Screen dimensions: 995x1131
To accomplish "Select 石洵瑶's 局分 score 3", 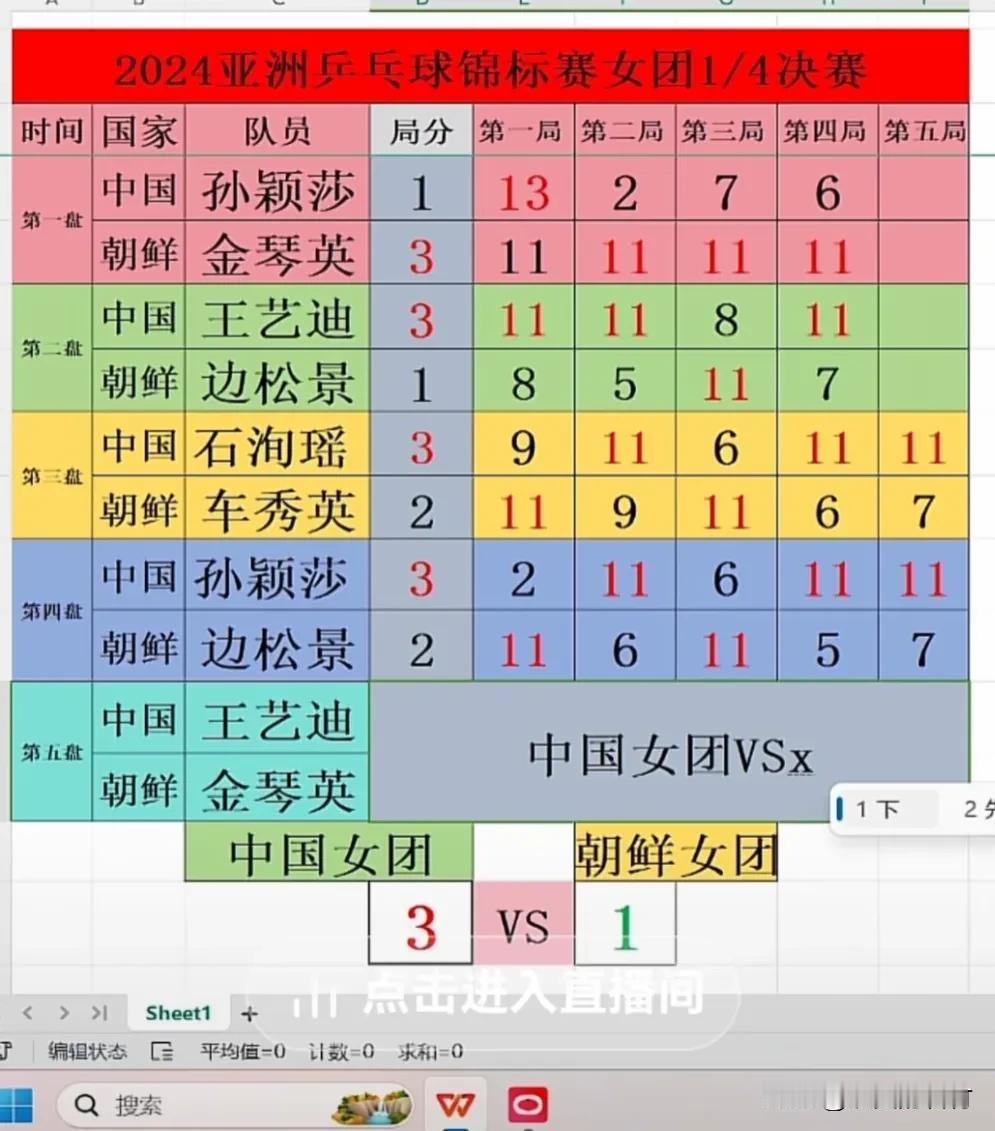I will click(x=421, y=445).
